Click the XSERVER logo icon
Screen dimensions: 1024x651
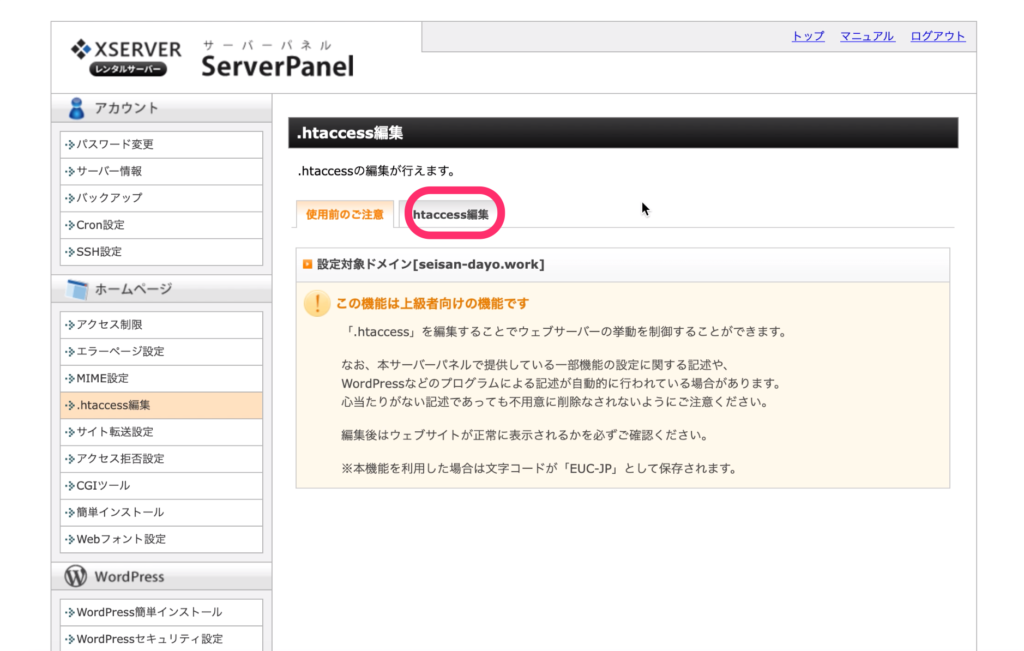click(x=82, y=49)
